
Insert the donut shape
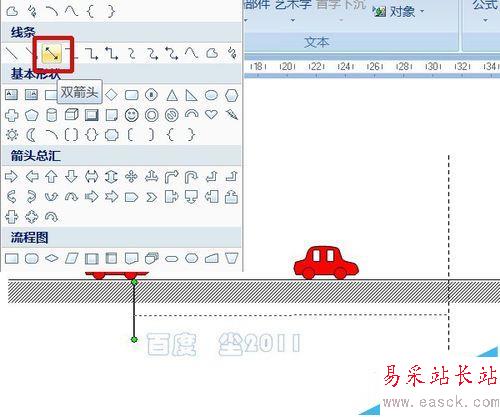[x=152, y=115]
